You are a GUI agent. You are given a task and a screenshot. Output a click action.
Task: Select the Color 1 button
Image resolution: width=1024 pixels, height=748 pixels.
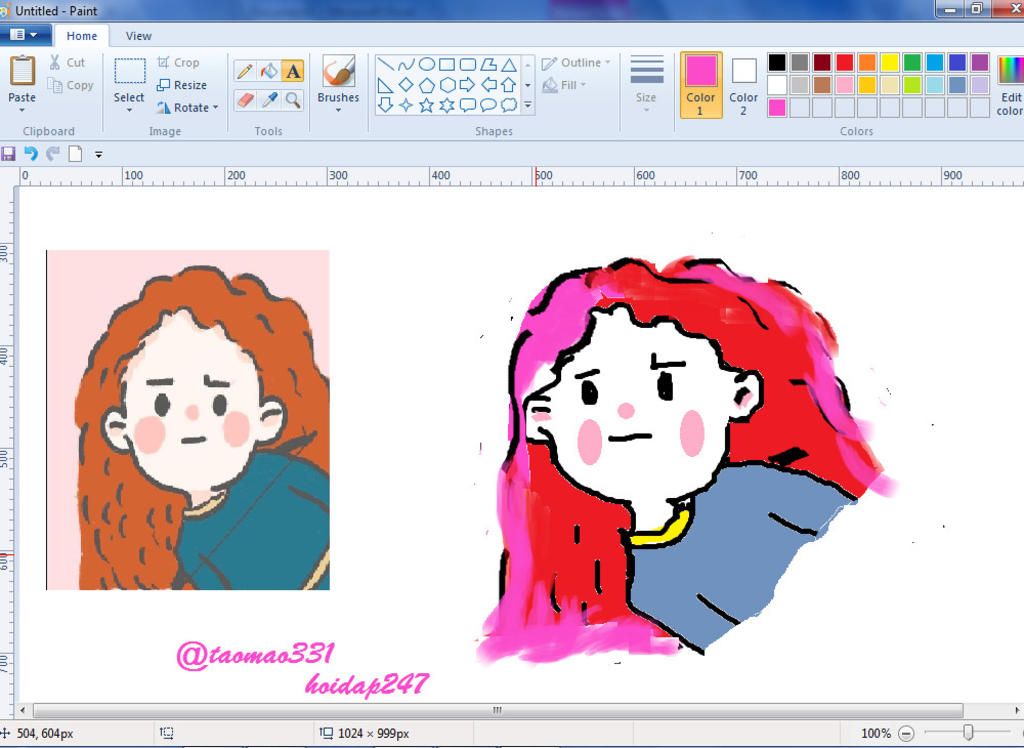pyautogui.click(x=701, y=85)
